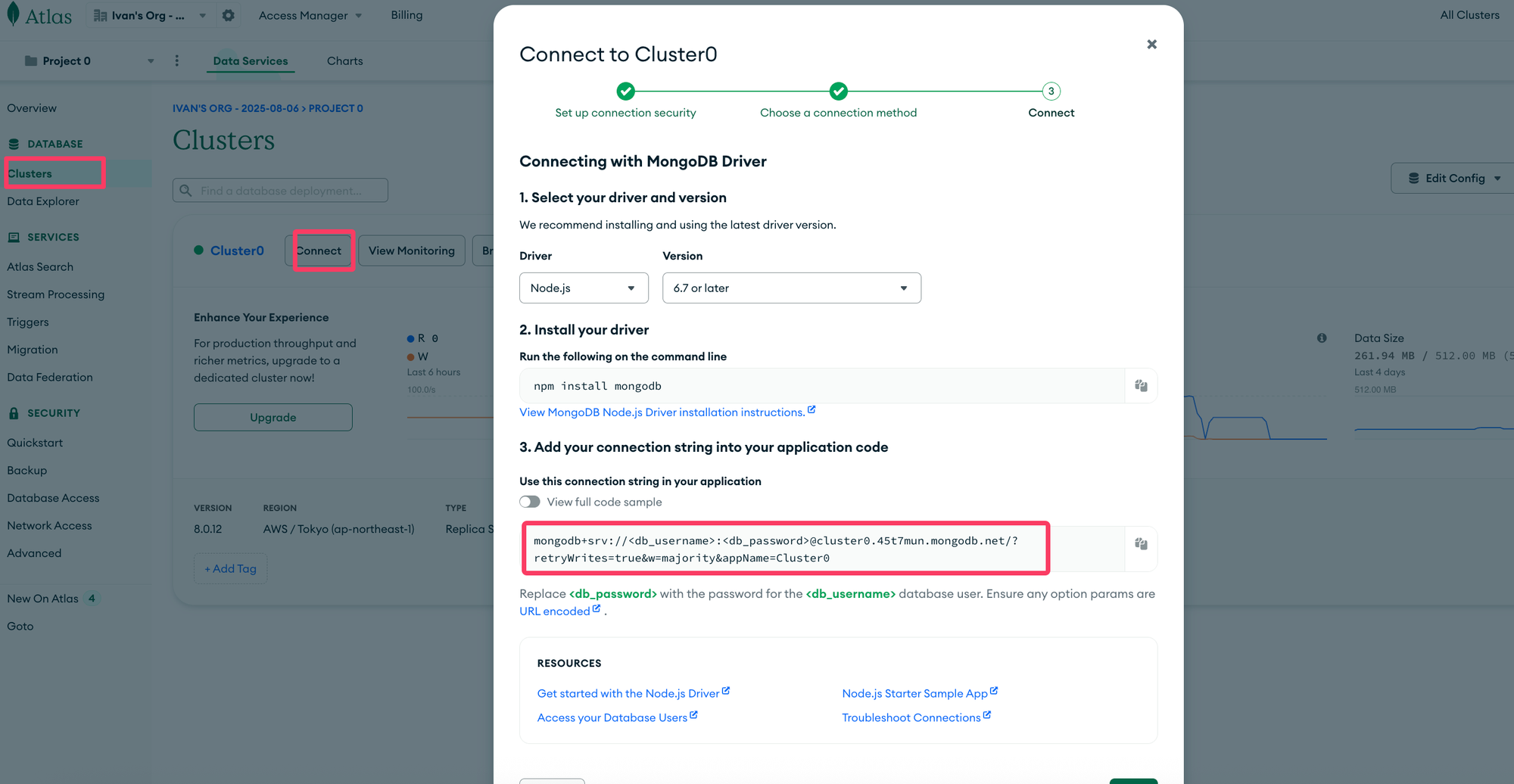This screenshot has width=1514, height=784.
Task: Click the View Monitoring button
Action: tap(412, 250)
